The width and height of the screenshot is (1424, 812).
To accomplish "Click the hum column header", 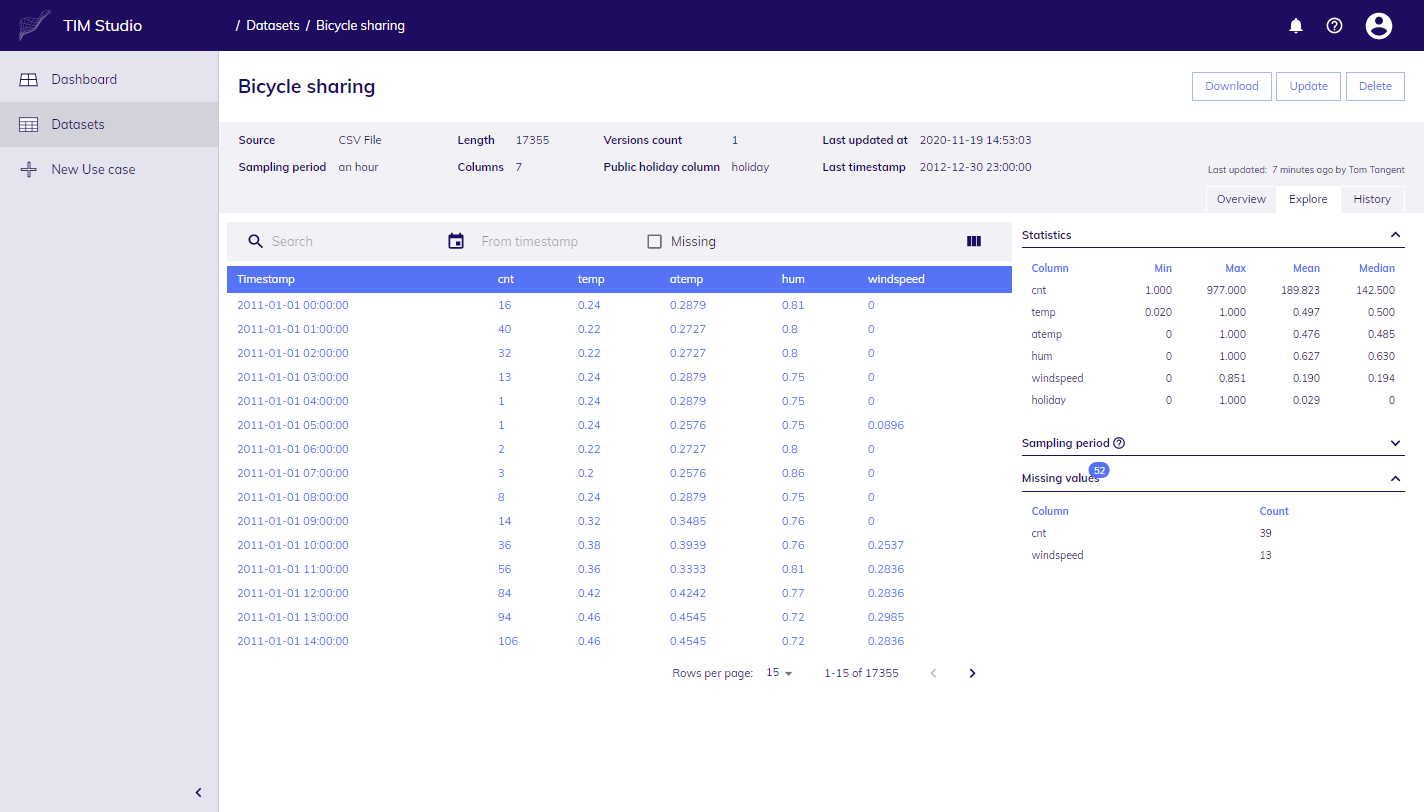I will [x=793, y=279].
